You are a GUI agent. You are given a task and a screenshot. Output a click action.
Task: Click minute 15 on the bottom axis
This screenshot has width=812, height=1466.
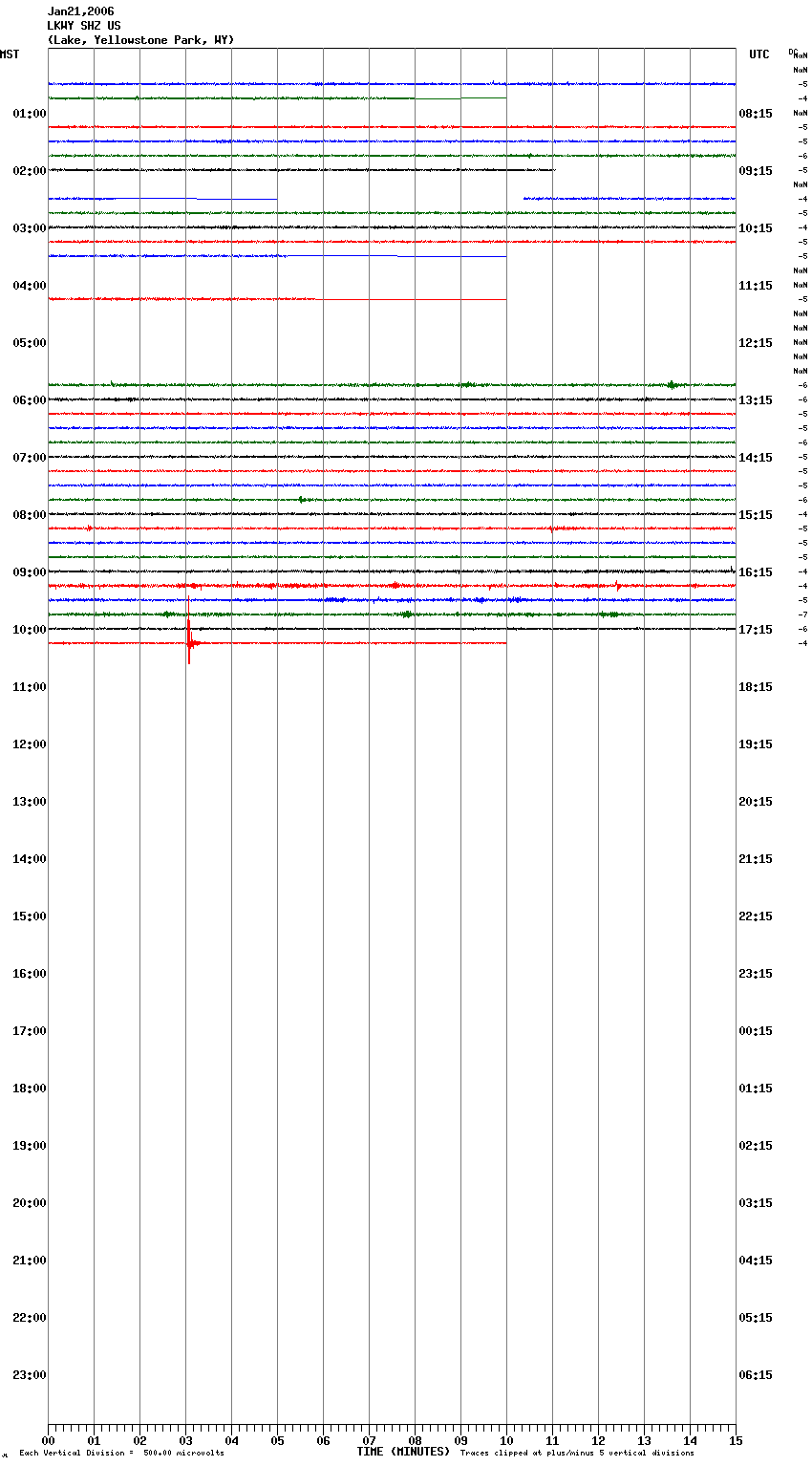(736, 1440)
